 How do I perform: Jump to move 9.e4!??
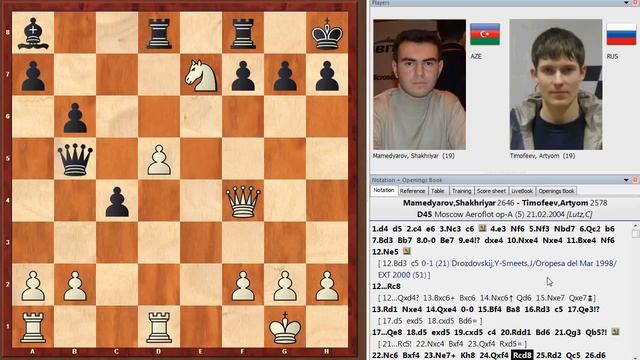[469, 240]
